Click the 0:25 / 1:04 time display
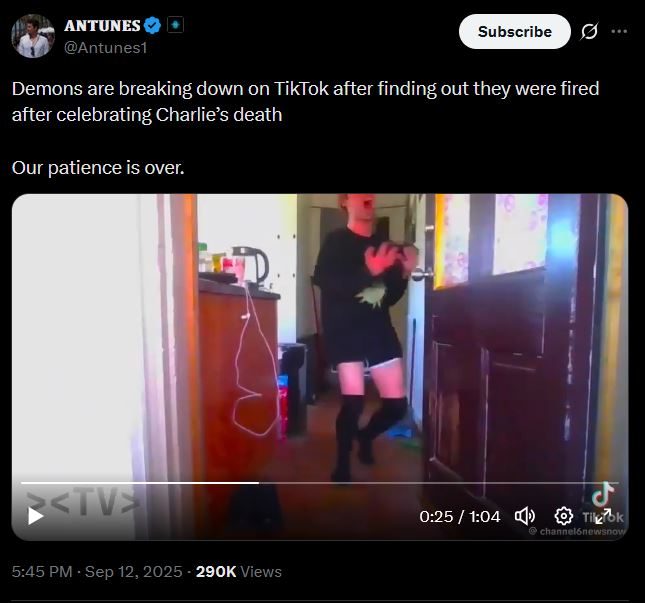645x603 pixels. click(460, 517)
